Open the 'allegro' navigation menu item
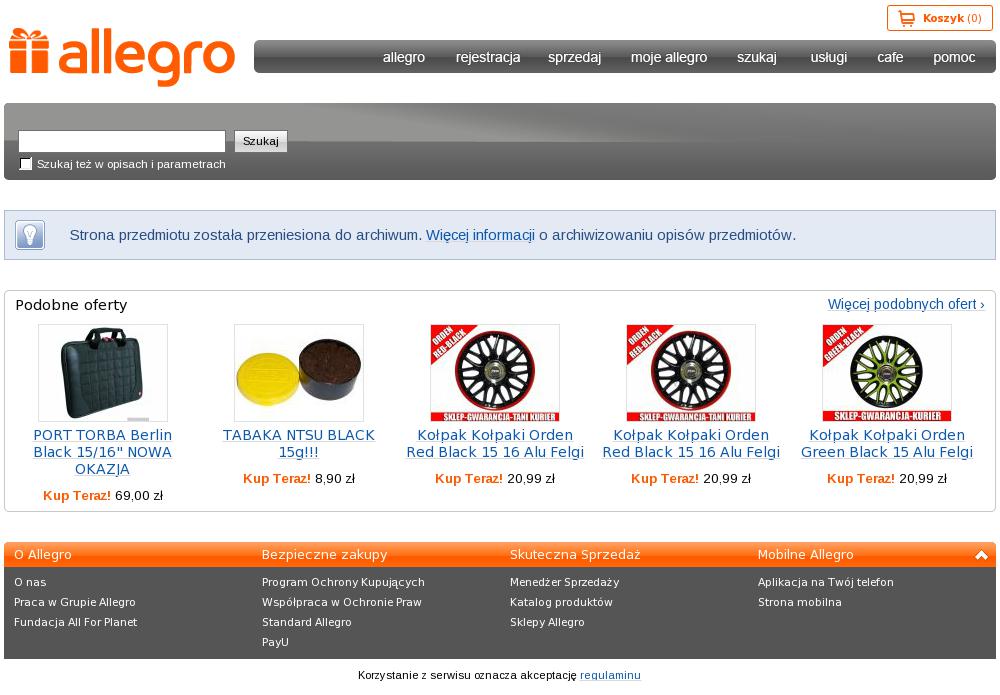This screenshot has width=1000, height=695. [x=404, y=57]
